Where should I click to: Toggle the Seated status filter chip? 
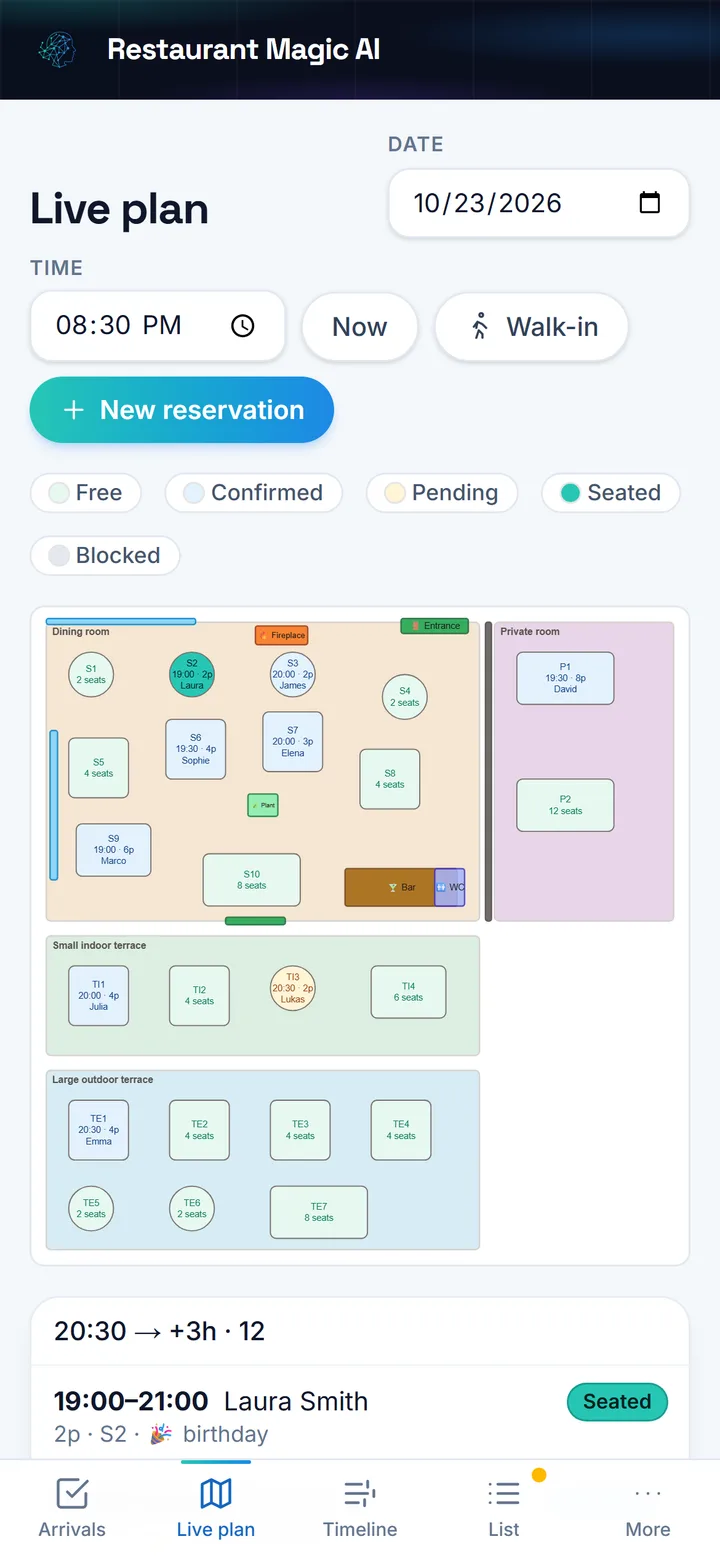click(x=611, y=493)
